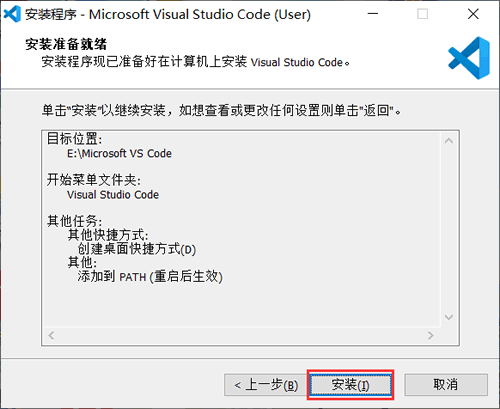Start installation with 安装(I) button
This screenshot has height=409, width=500.
(x=350, y=385)
